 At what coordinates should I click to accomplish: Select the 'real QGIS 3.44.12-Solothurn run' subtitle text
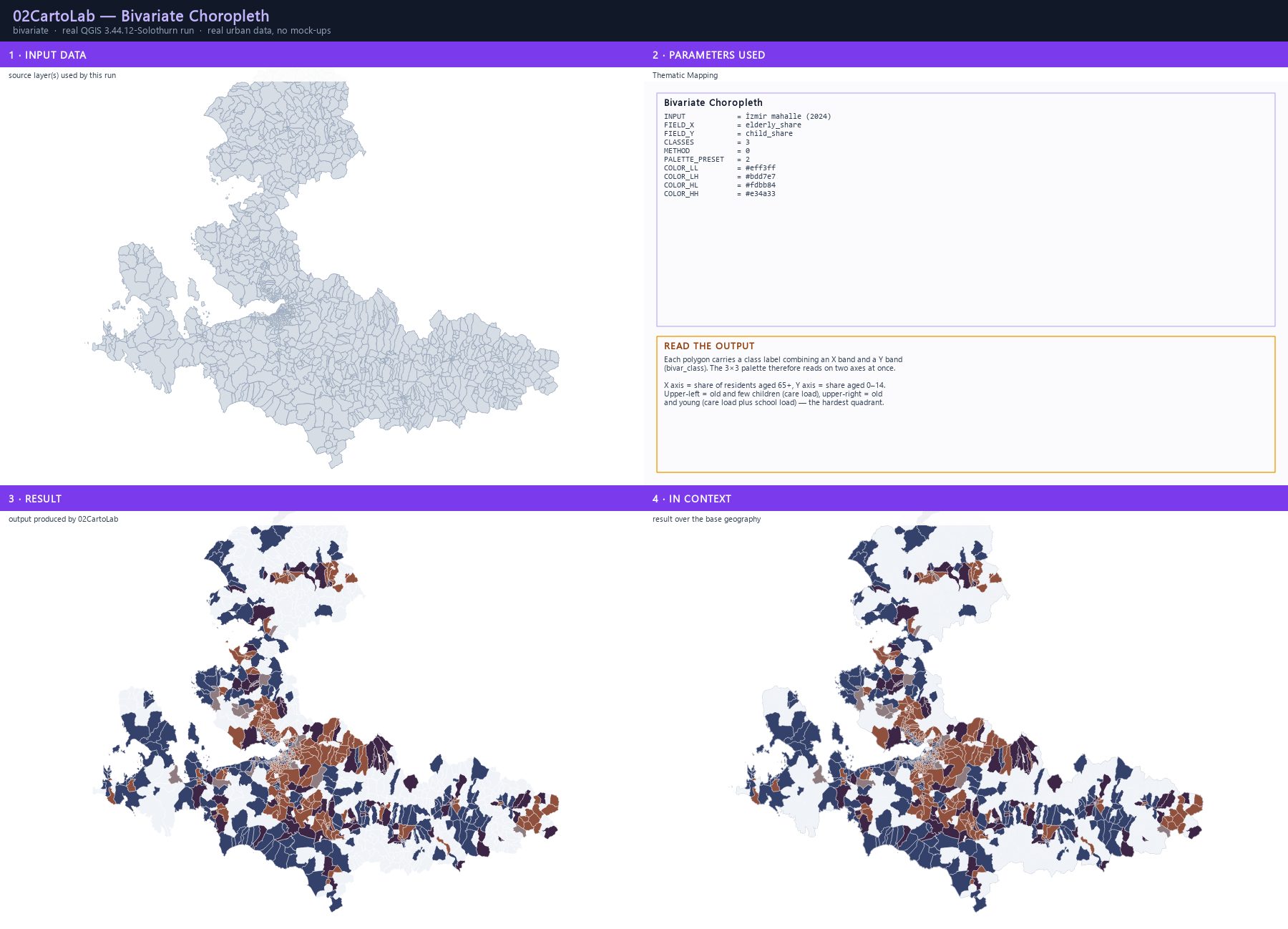(x=128, y=31)
